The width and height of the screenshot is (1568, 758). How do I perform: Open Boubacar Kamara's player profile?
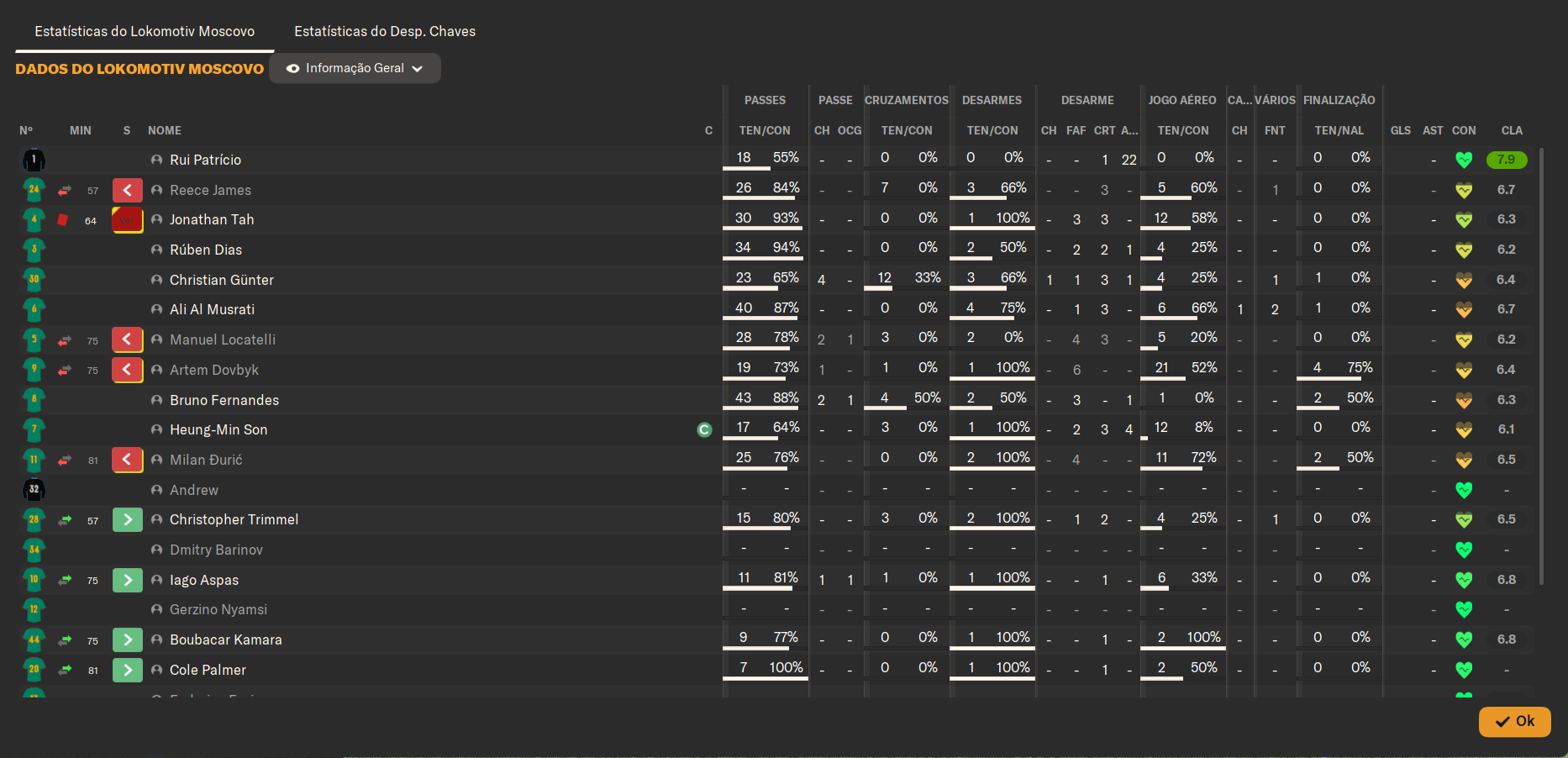tap(226, 640)
